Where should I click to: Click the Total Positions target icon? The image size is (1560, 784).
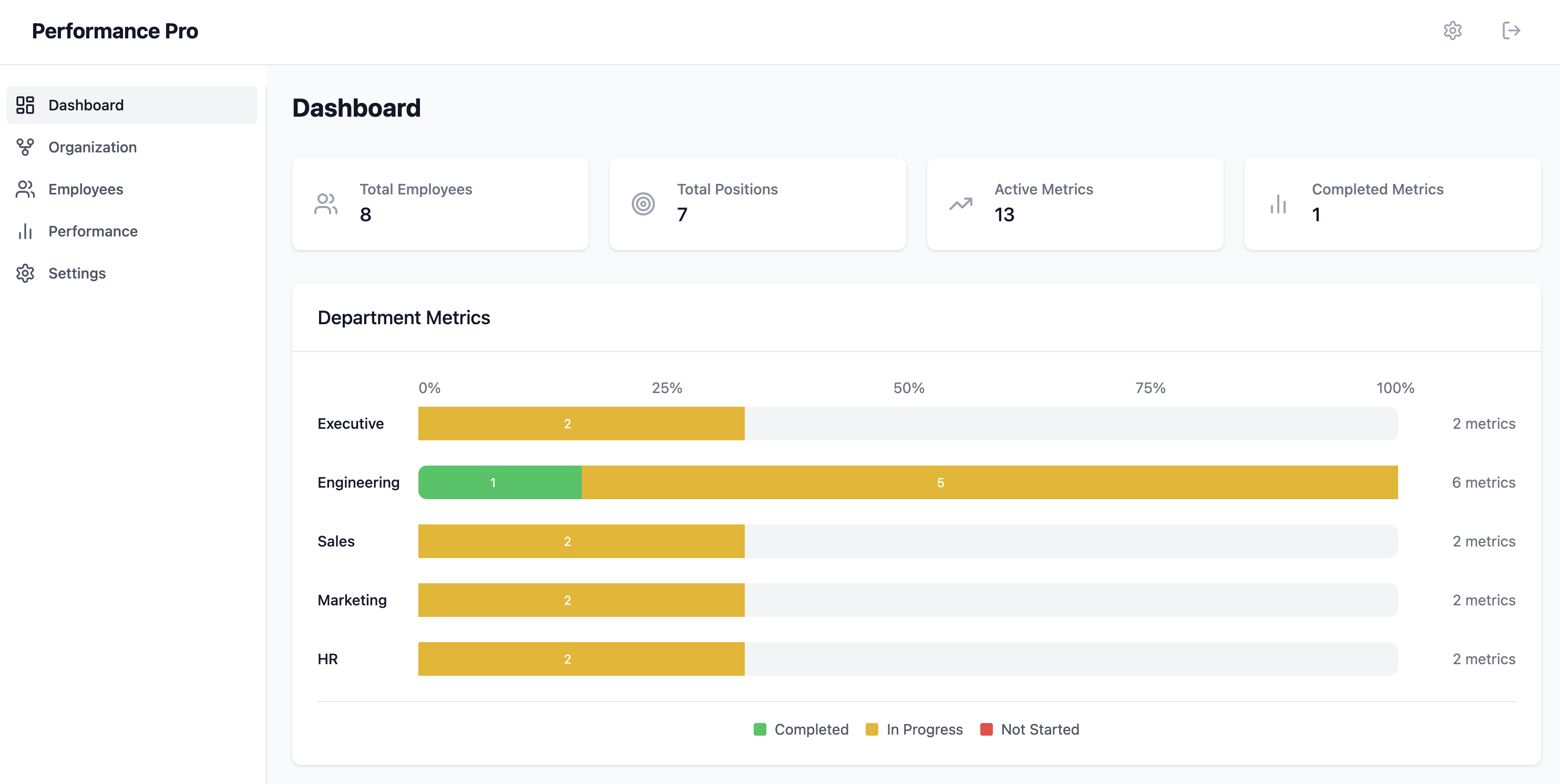click(x=643, y=203)
